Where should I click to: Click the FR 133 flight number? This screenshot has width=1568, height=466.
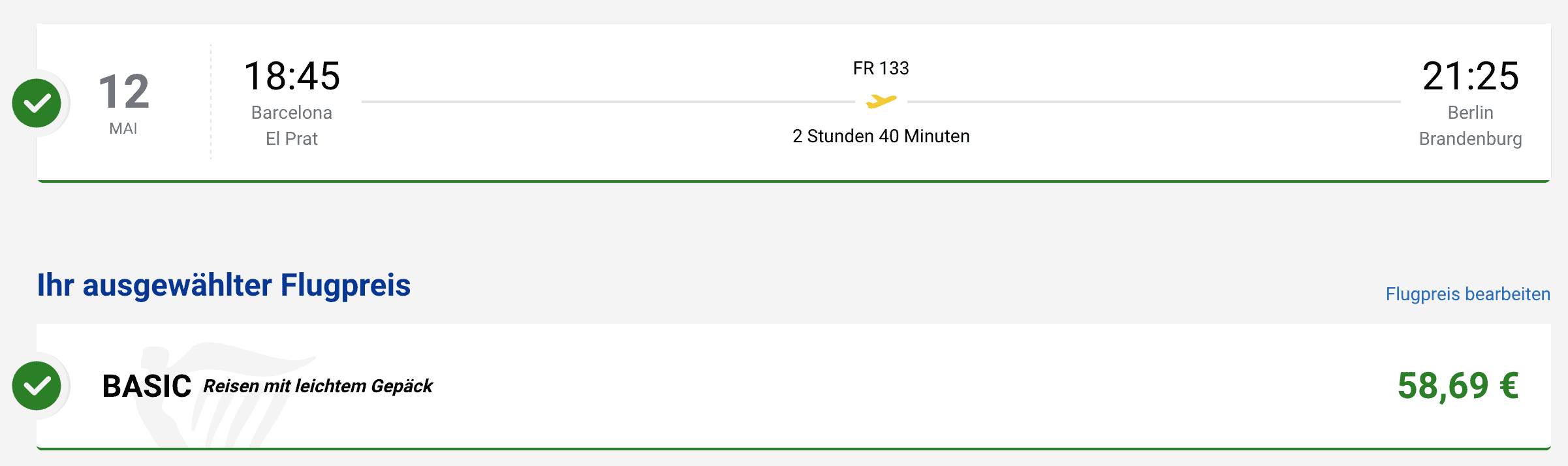point(881,69)
